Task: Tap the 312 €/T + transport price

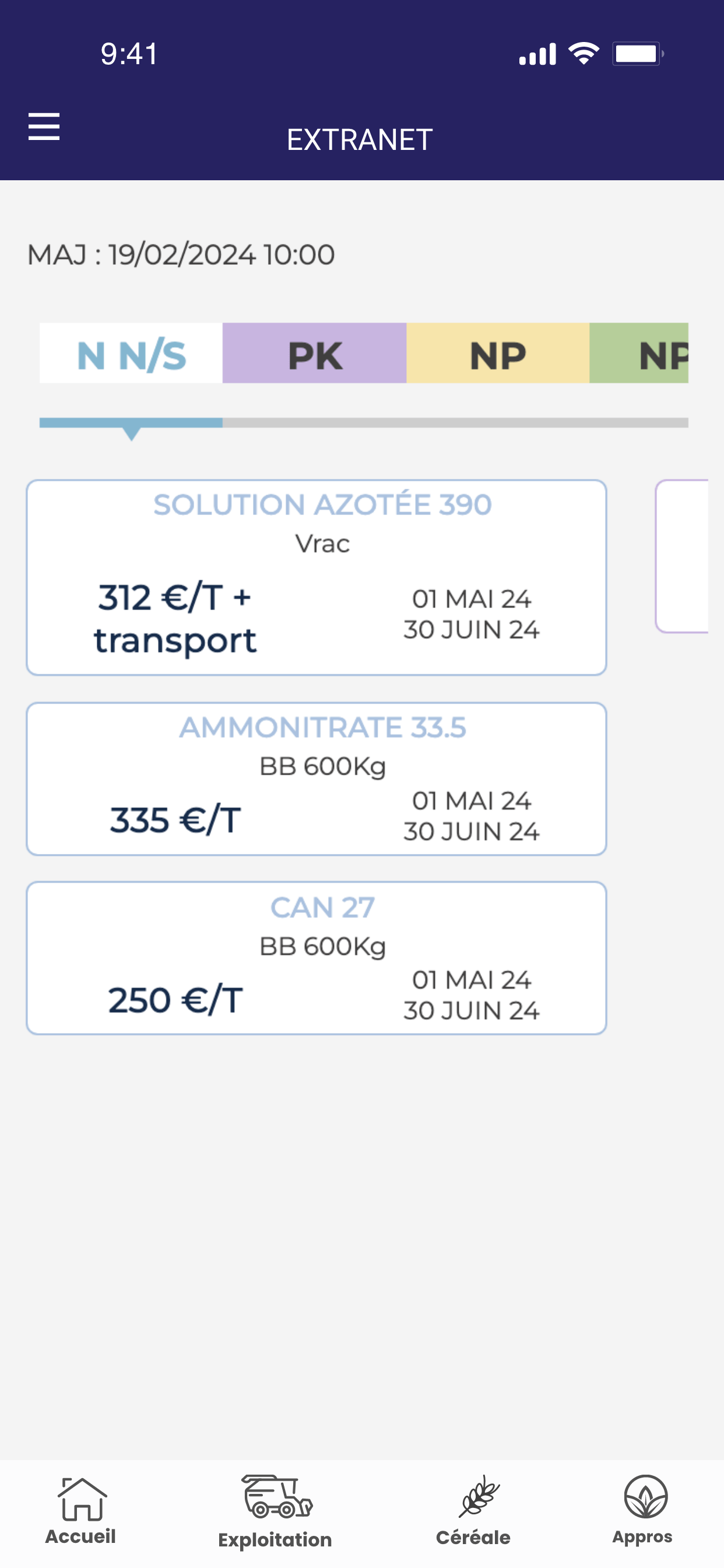Action: click(175, 618)
